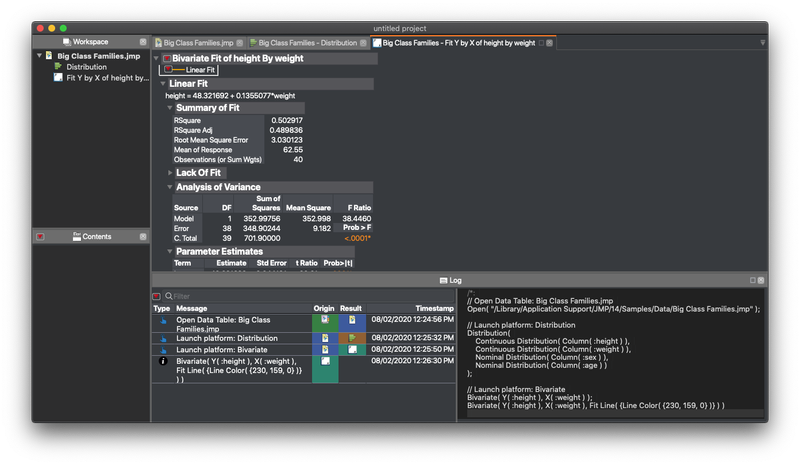Collapse the Analysis of Variance section
Screen dimensions: 800x465
pyautogui.click(x=171, y=187)
